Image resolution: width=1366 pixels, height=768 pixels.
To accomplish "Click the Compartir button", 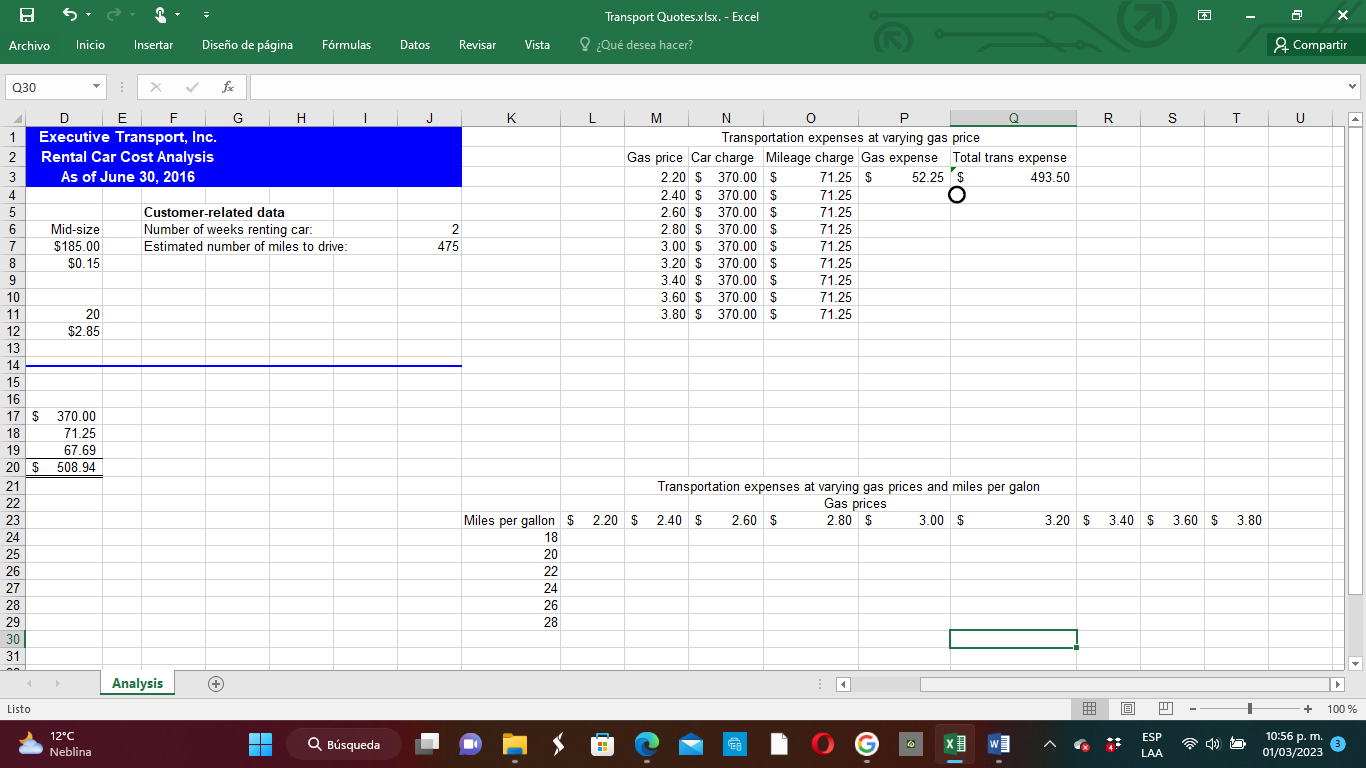I will [1310, 45].
